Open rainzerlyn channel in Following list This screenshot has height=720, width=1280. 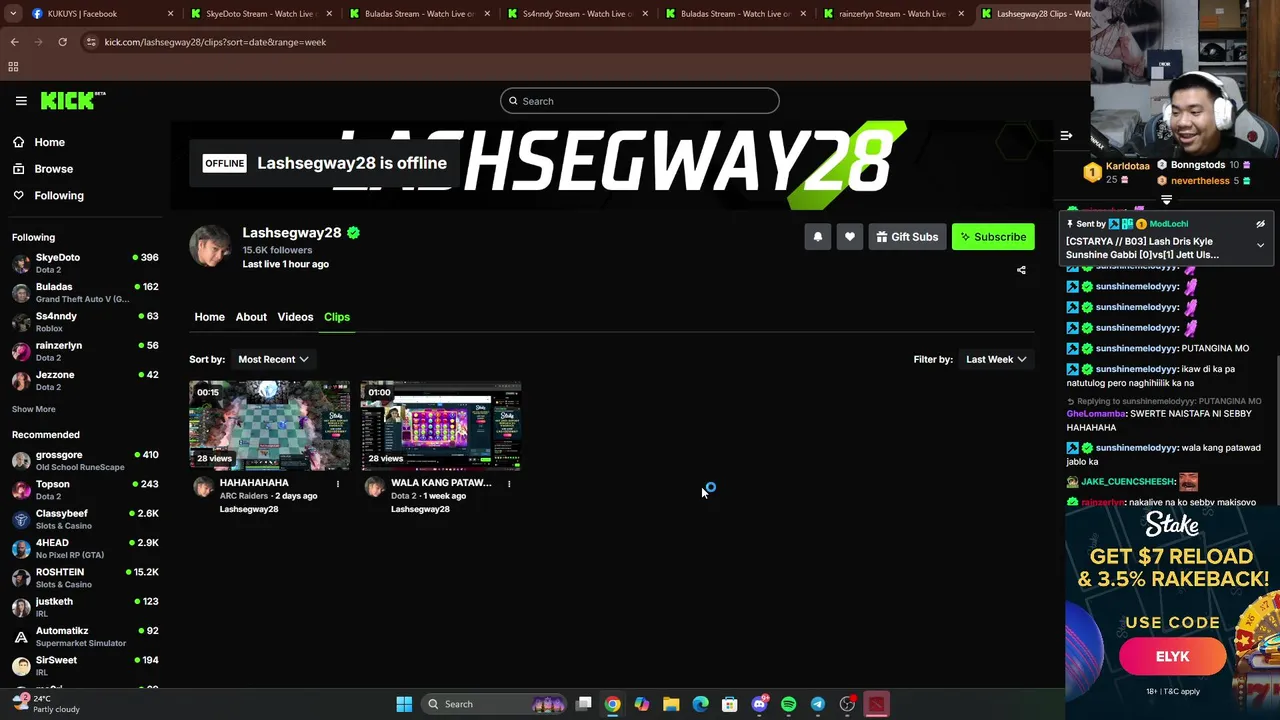[85, 351]
